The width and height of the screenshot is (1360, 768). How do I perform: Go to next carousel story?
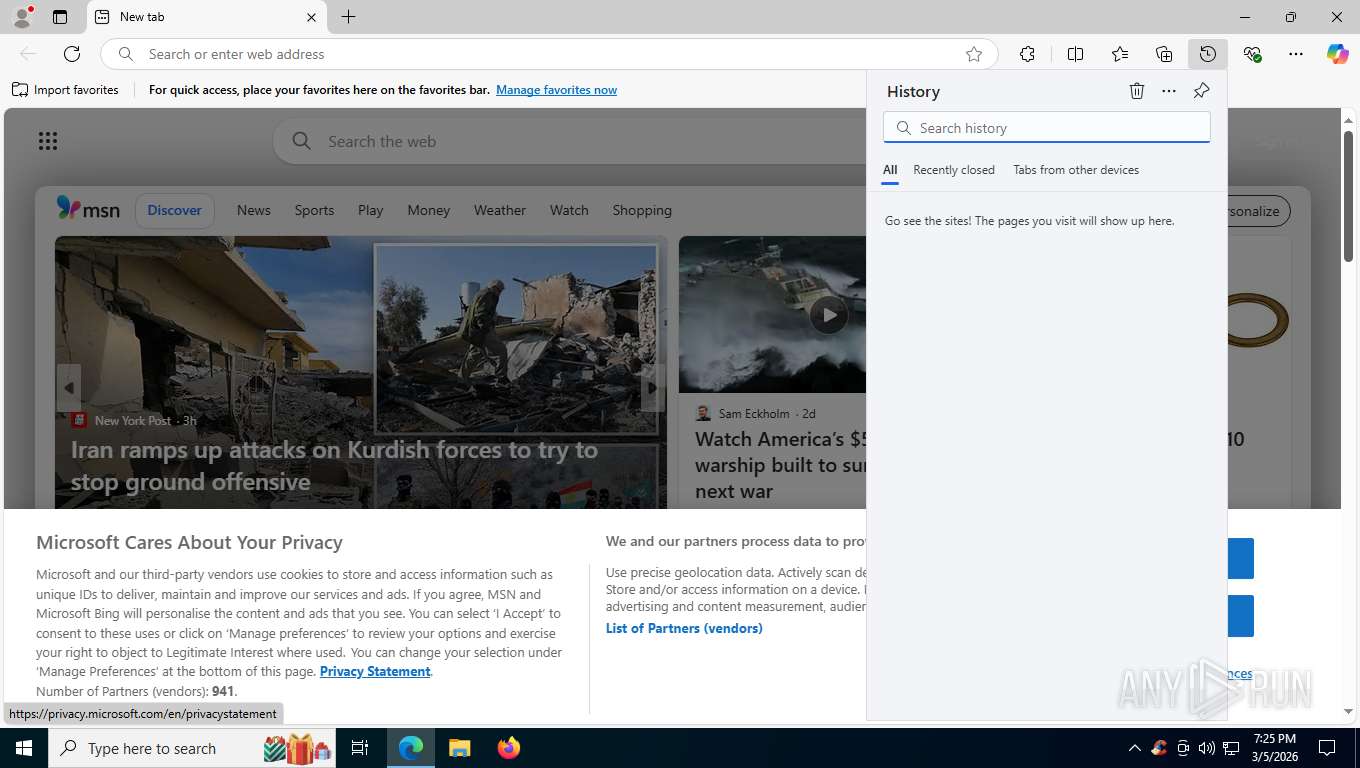click(653, 388)
